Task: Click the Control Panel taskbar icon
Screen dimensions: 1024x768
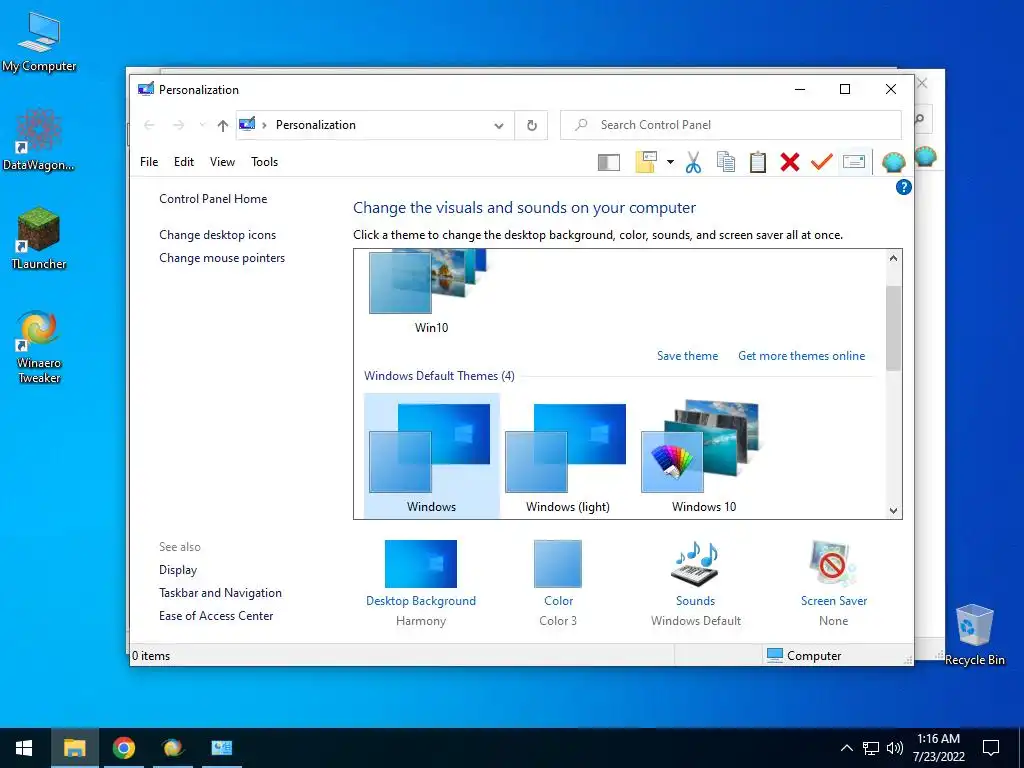Action: (x=221, y=748)
